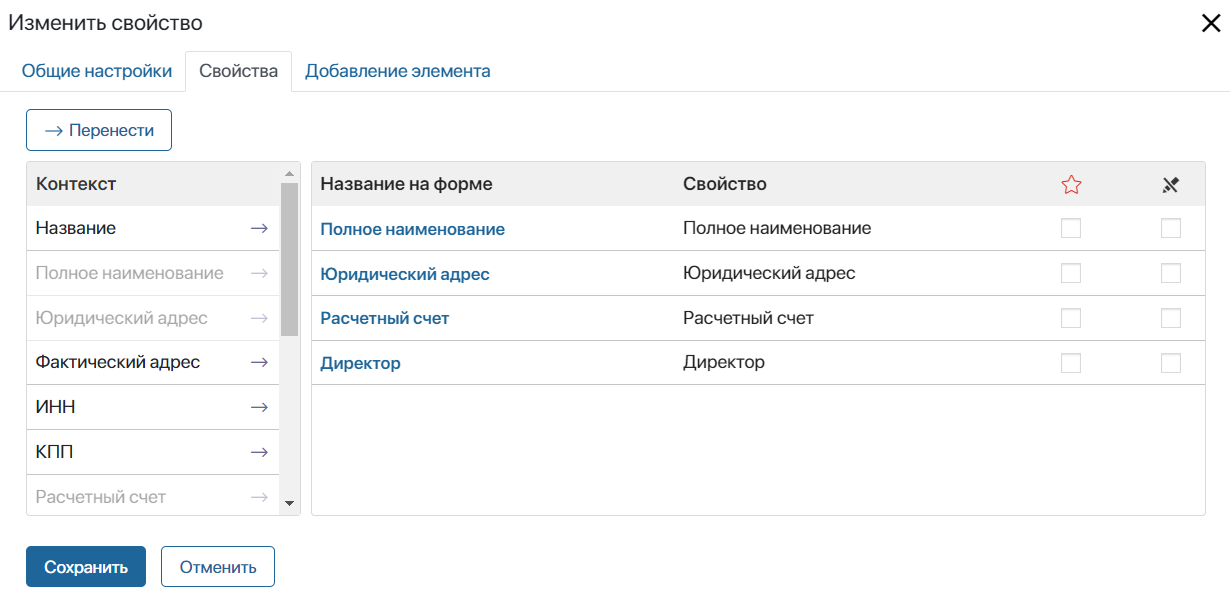Click Юридический адрес in the Свойство column
The height and width of the screenshot is (593, 1230).
769,273
